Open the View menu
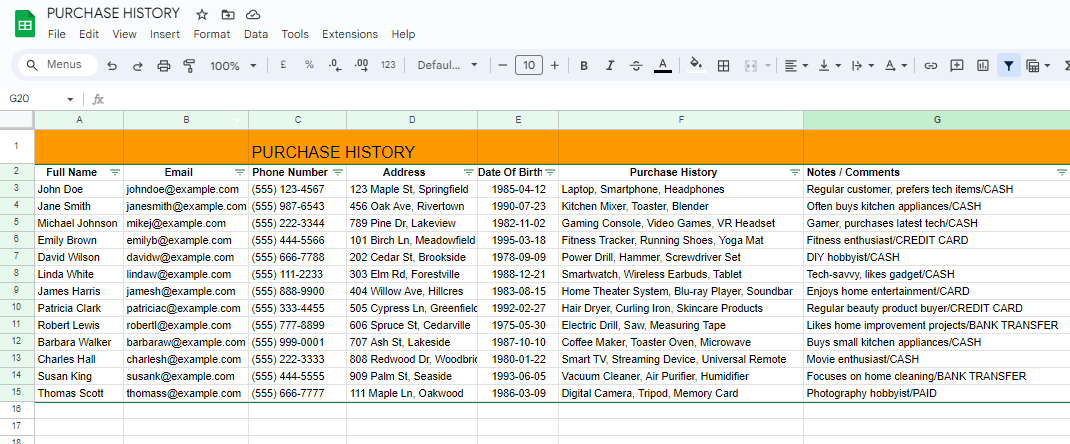Image resolution: width=1070 pixels, height=444 pixels. pos(124,34)
